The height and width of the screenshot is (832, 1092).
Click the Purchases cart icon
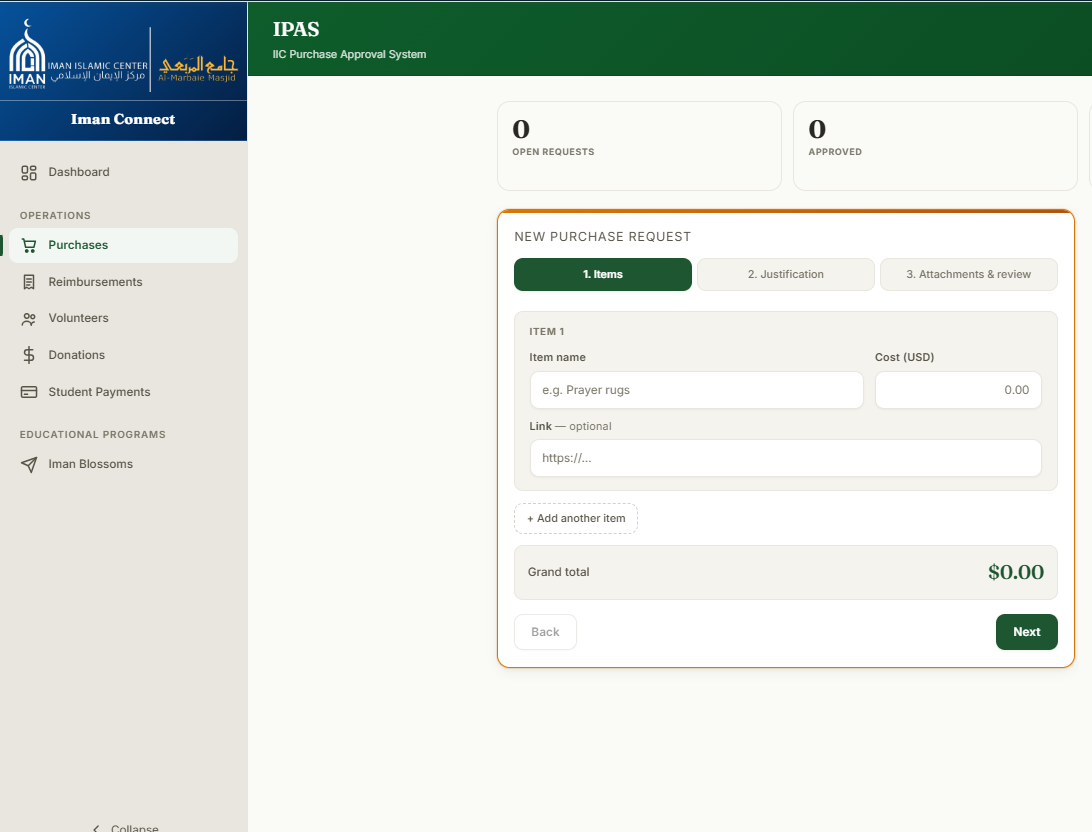(29, 245)
